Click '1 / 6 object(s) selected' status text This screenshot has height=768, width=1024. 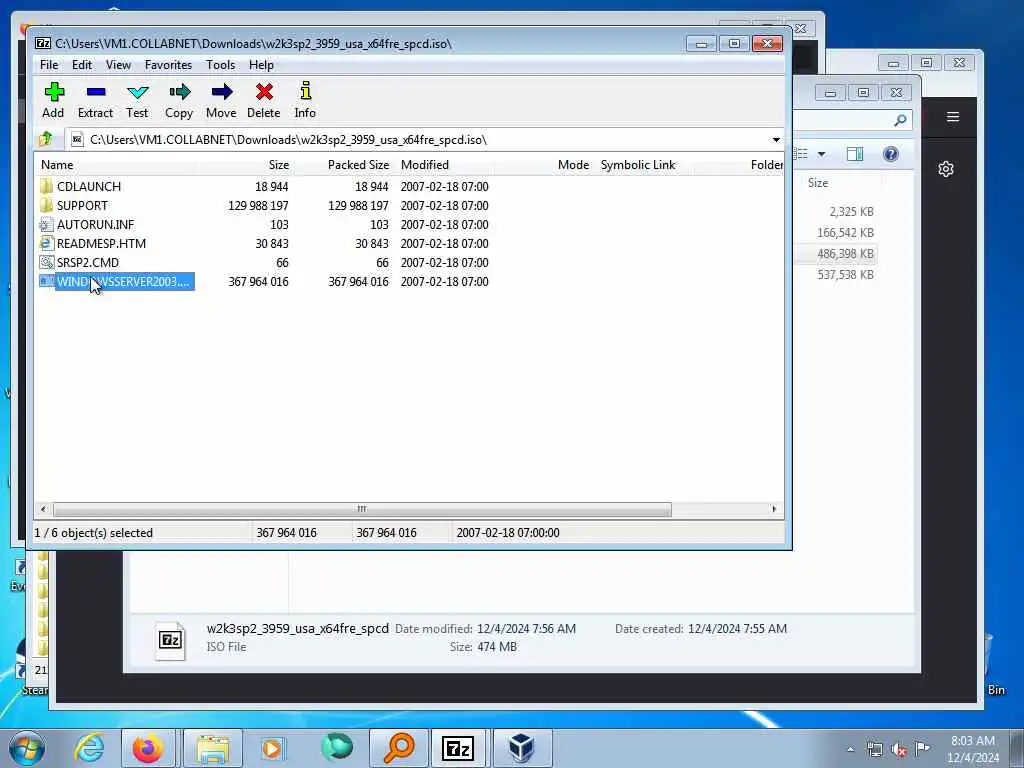tap(93, 533)
